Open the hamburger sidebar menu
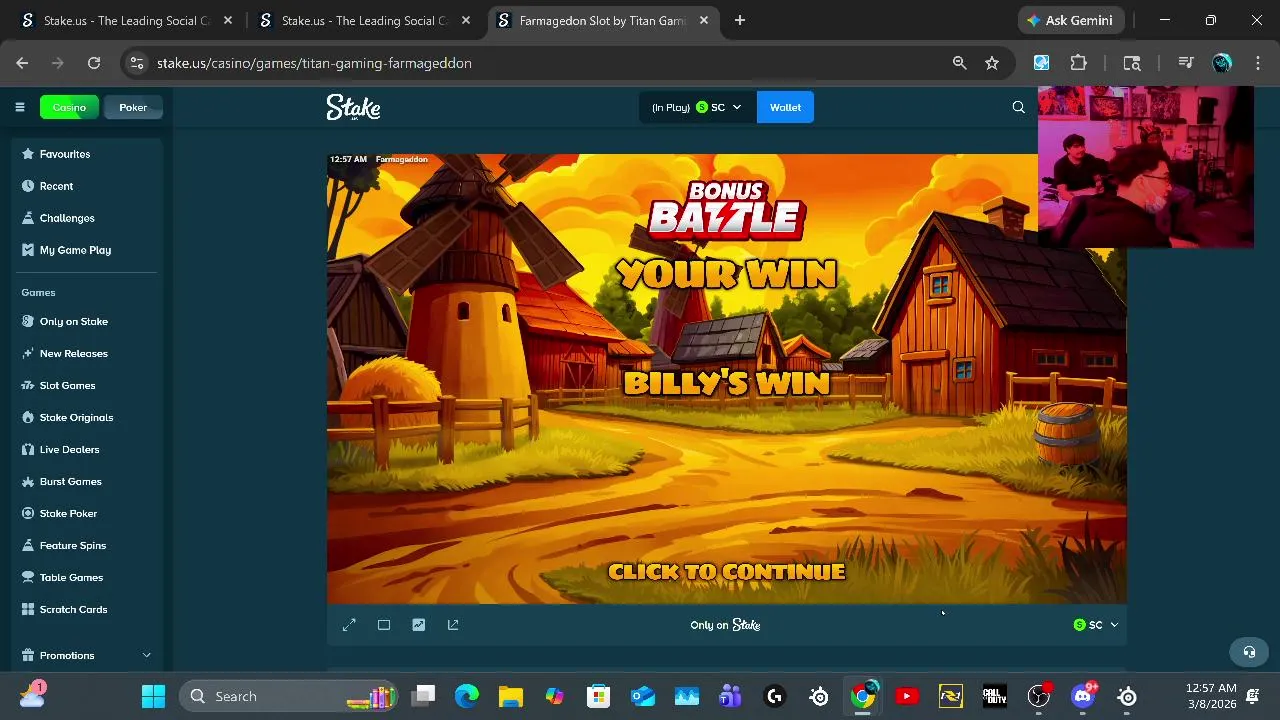Image resolution: width=1280 pixels, height=720 pixels. [x=19, y=107]
